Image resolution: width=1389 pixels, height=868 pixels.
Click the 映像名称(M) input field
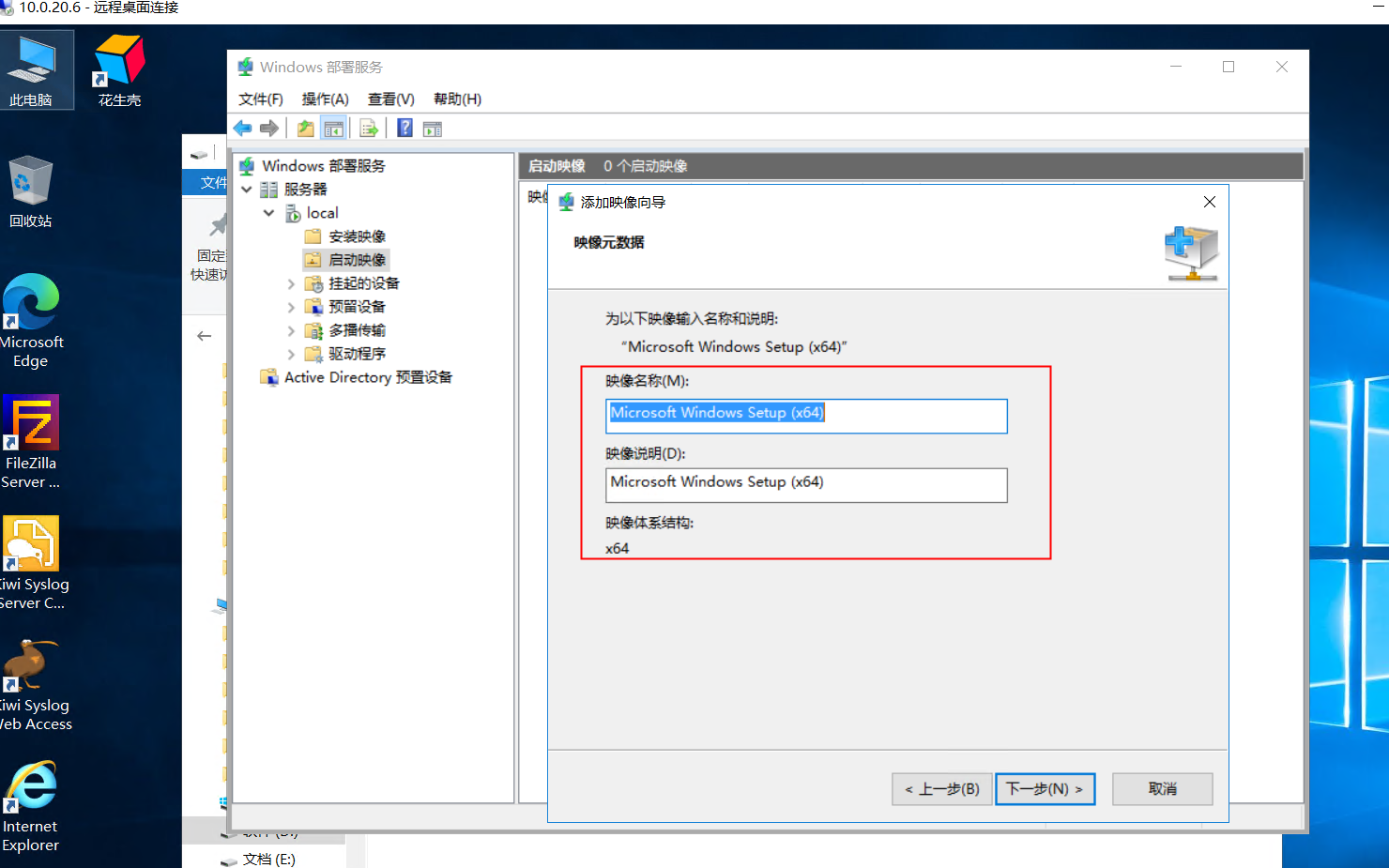(806, 416)
